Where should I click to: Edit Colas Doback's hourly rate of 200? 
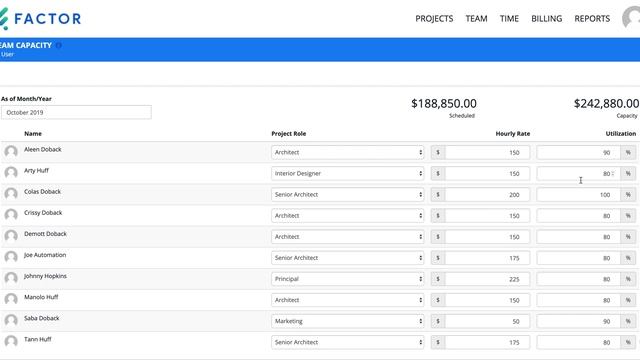coord(487,195)
